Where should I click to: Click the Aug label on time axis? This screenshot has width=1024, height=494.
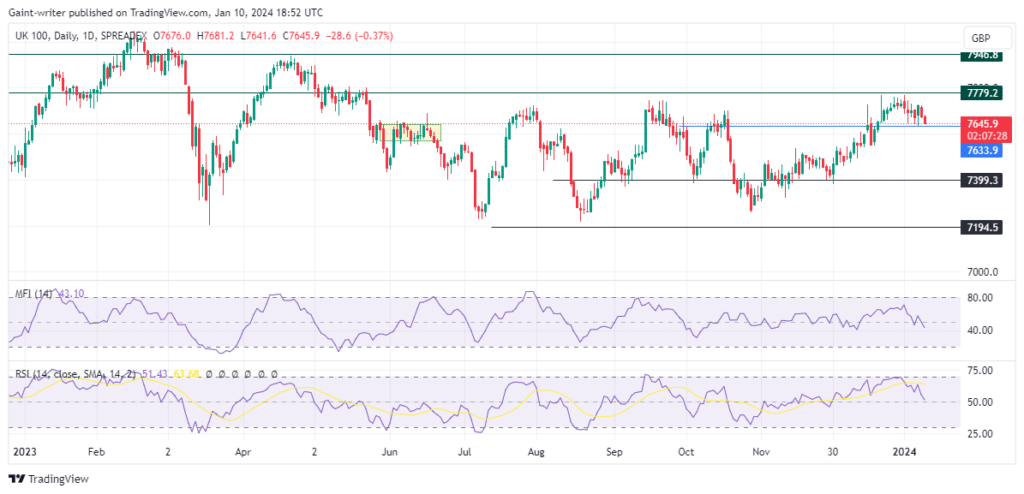pos(536,451)
